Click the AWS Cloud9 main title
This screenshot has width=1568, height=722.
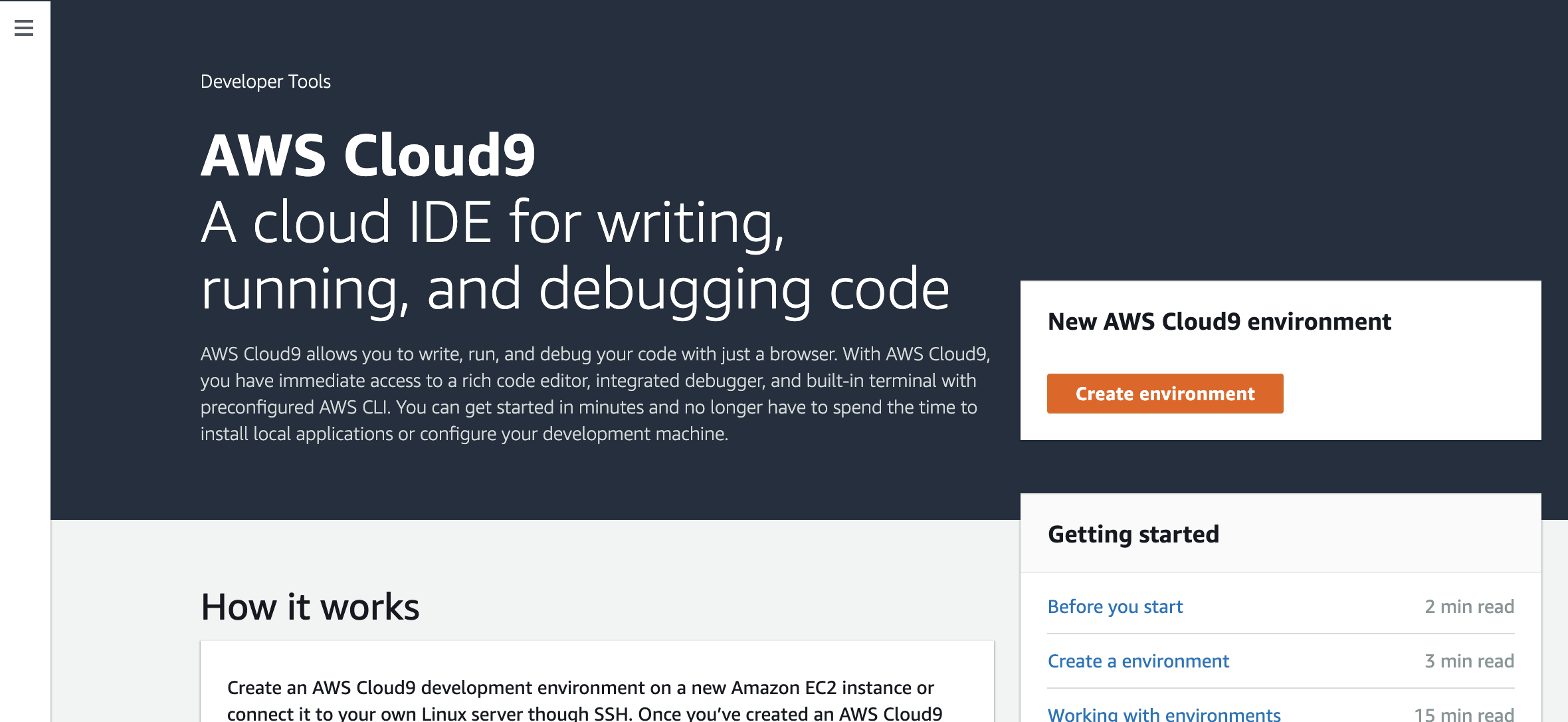pyautogui.click(x=368, y=156)
